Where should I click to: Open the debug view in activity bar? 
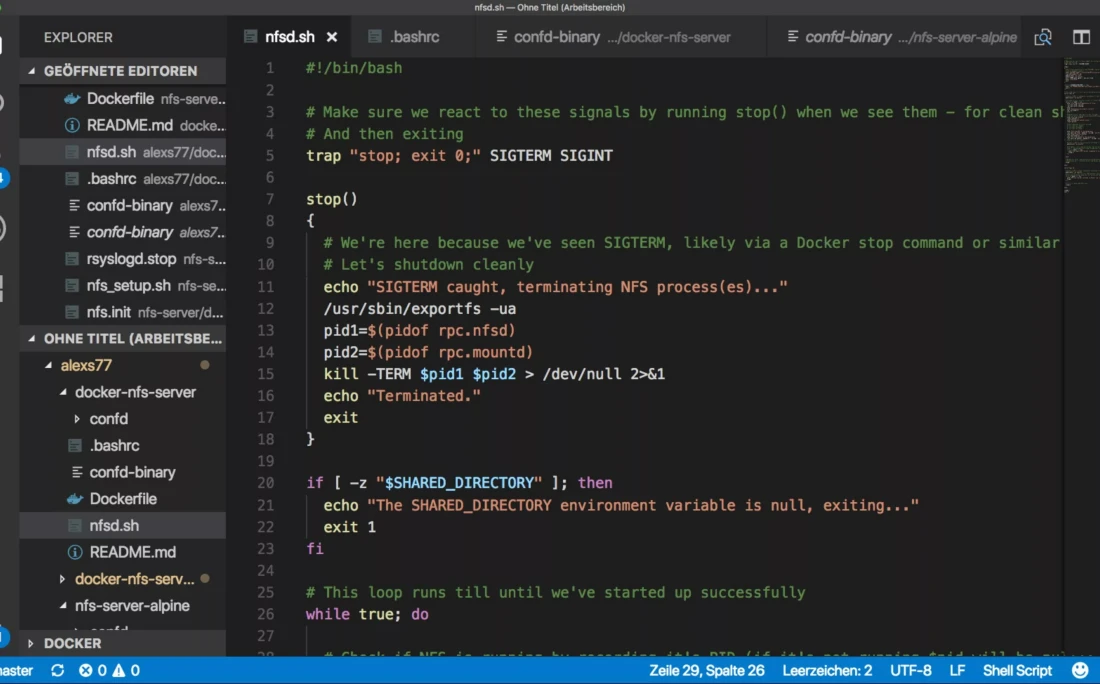tap(3, 229)
